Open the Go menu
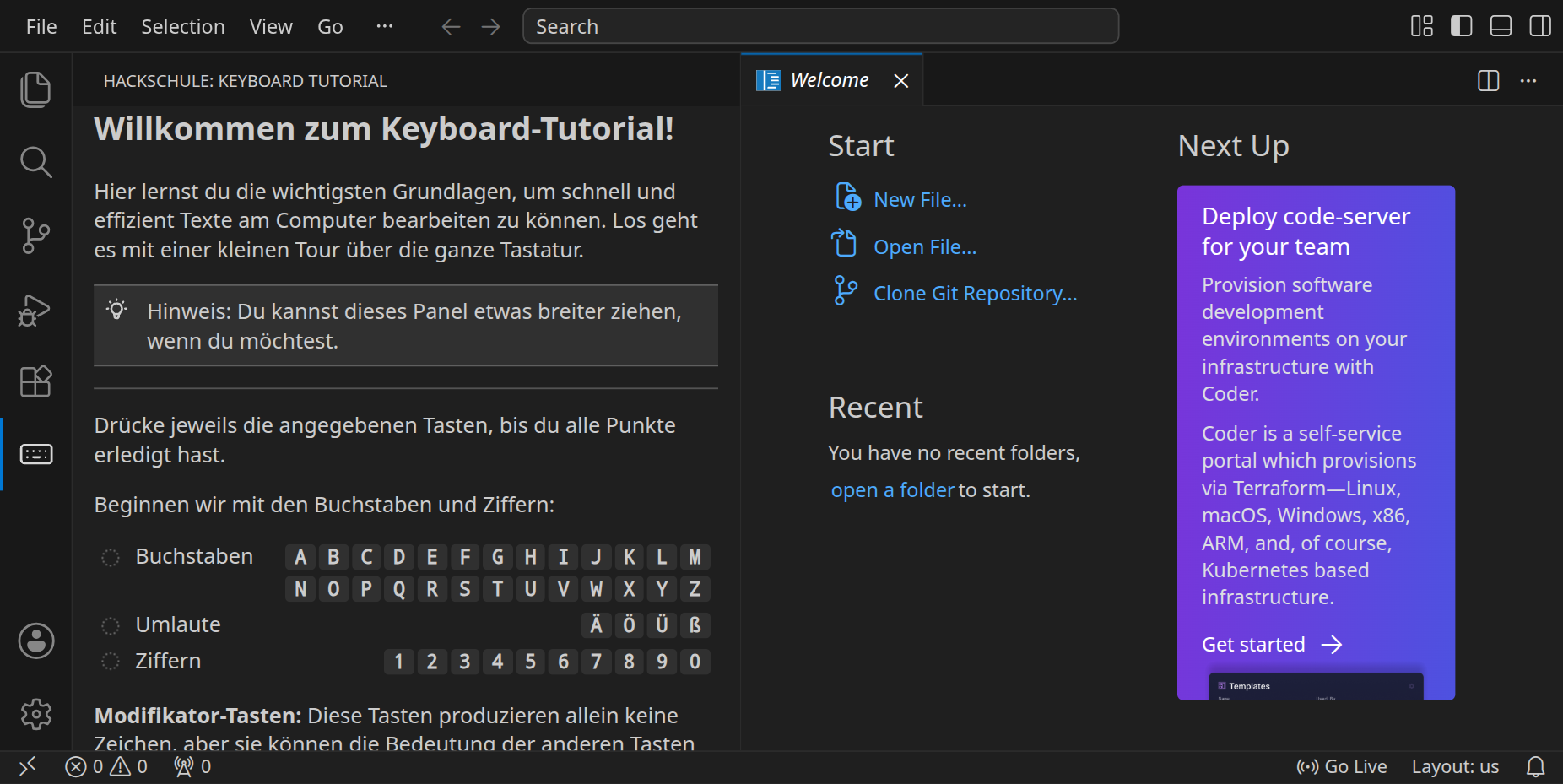Image resolution: width=1563 pixels, height=784 pixels. pos(330,27)
